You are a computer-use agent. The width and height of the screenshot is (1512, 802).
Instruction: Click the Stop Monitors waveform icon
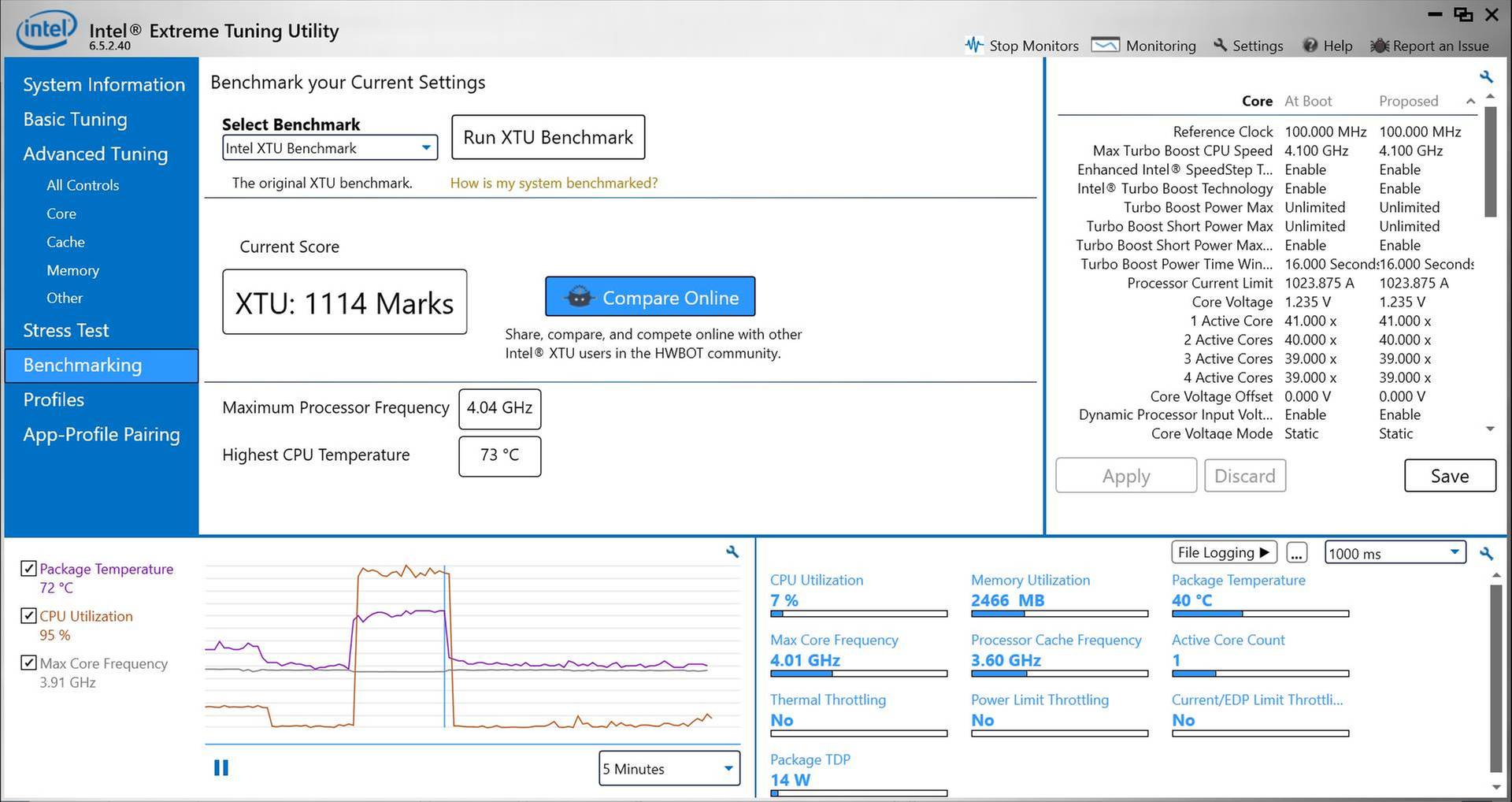coord(974,45)
